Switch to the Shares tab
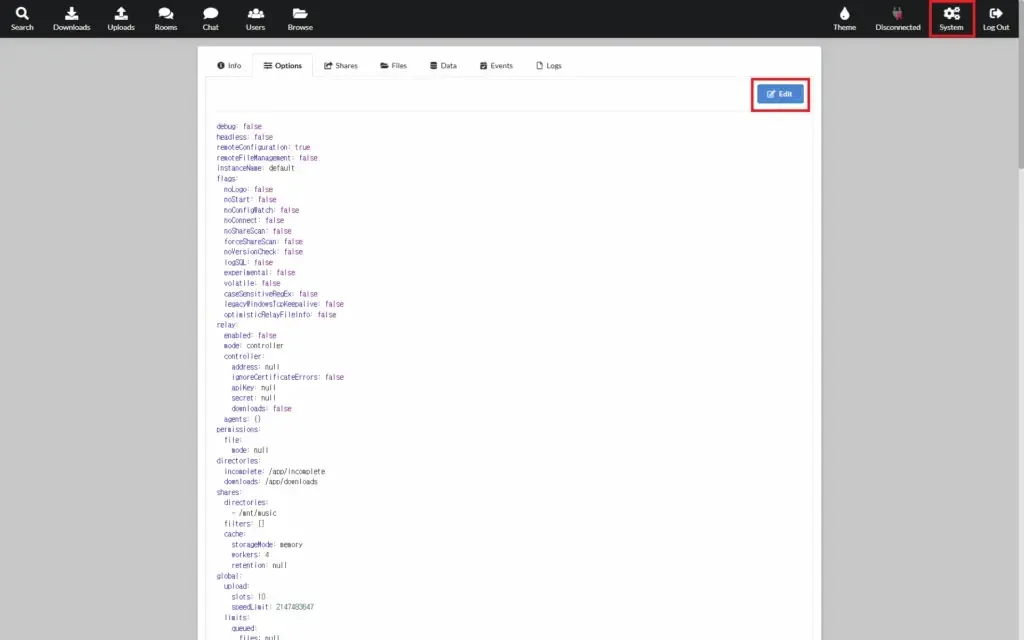This screenshot has height=640, width=1024. pyautogui.click(x=340, y=65)
